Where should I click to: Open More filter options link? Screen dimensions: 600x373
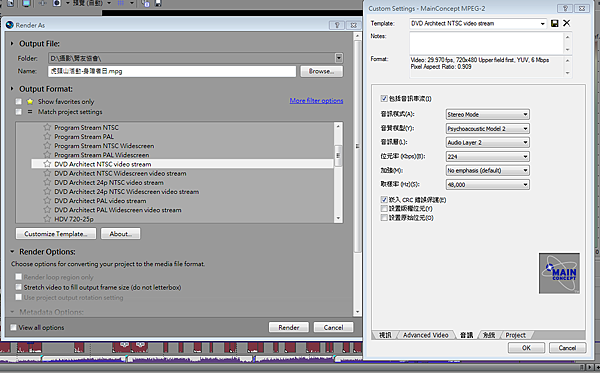pyautogui.click(x=316, y=101)
